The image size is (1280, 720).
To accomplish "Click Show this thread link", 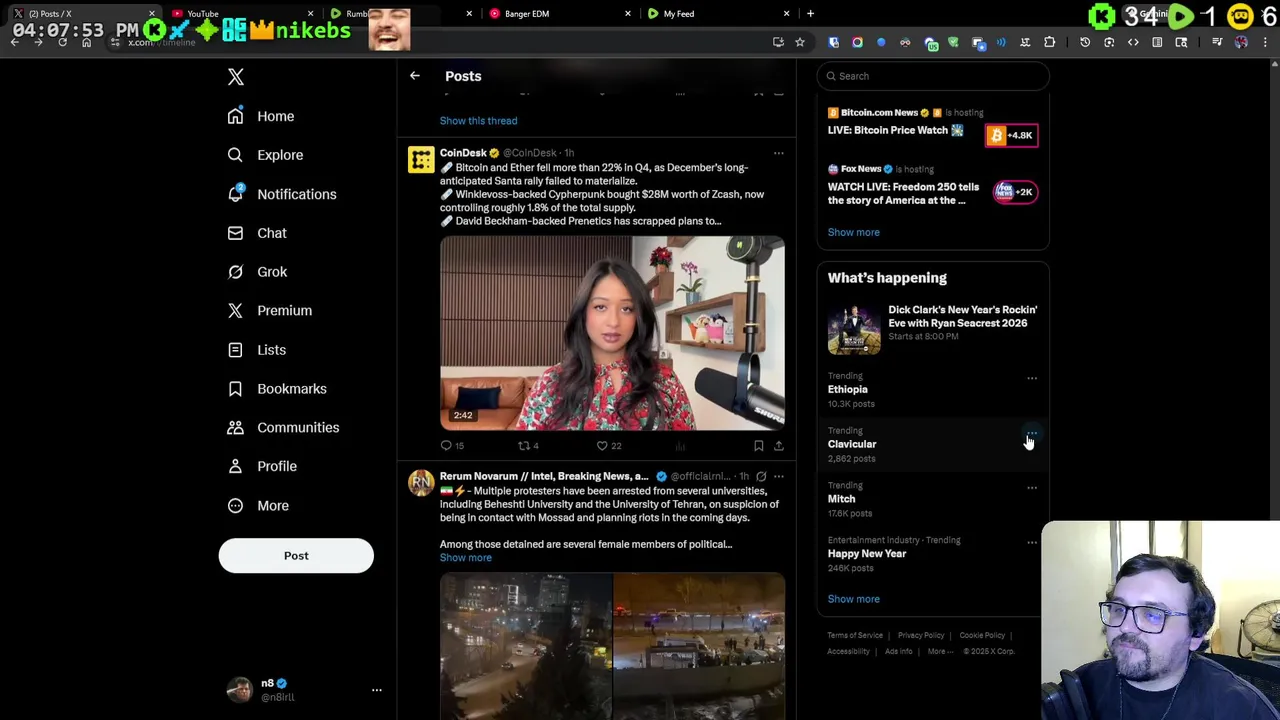I will pos(478,121).
